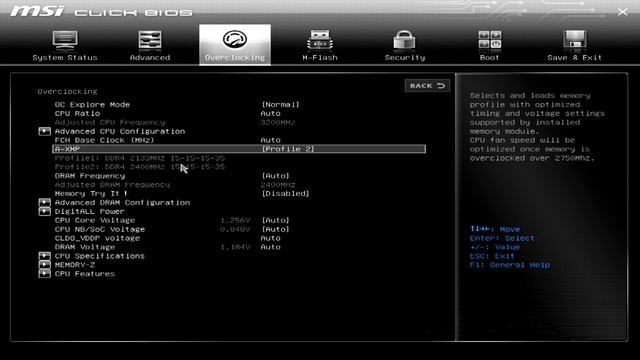Screen dimensions: 640x360
Task: Switch to Advanced tab label
Action: [150, 58]
